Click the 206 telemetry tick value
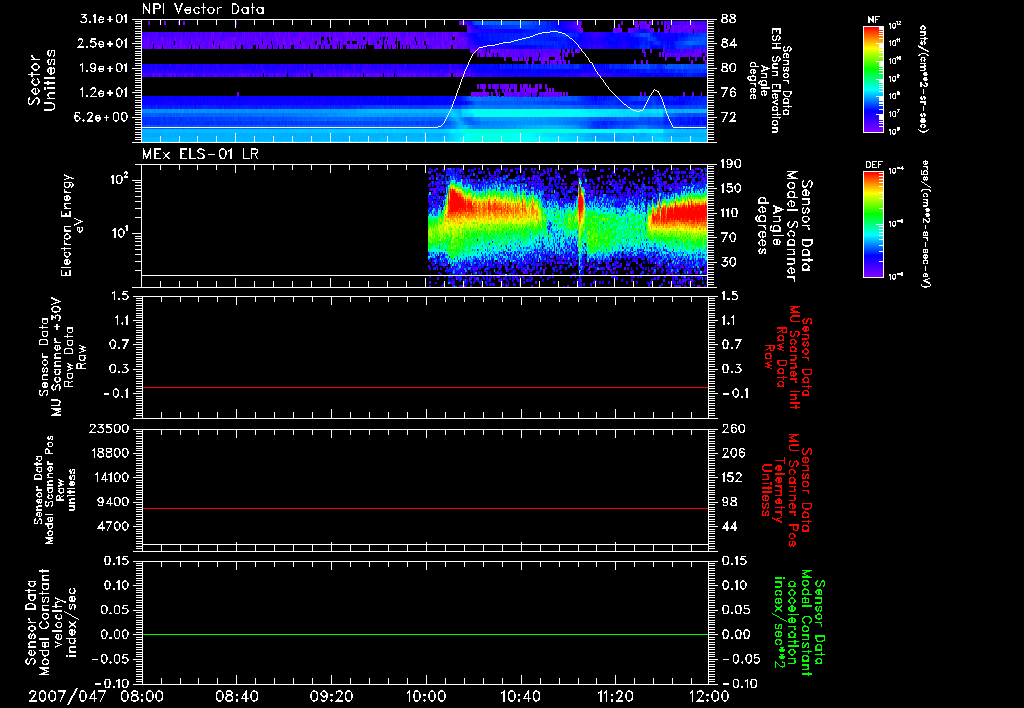Image resolution: width=1024 pixels, height=708 pixels. (x=733, y=453)
